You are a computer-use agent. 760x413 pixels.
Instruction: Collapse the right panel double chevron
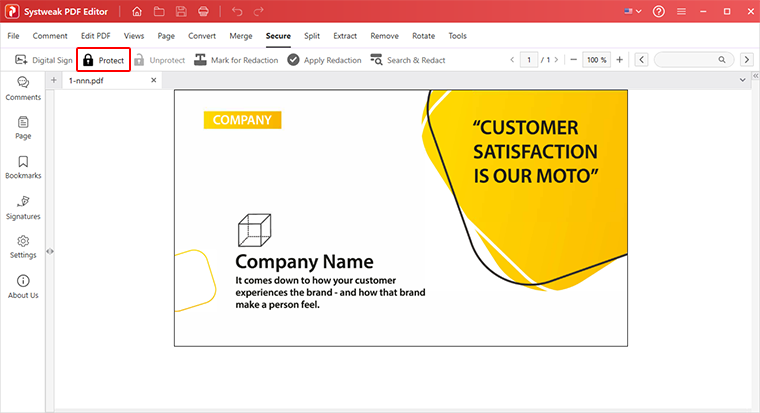(756, 76)
